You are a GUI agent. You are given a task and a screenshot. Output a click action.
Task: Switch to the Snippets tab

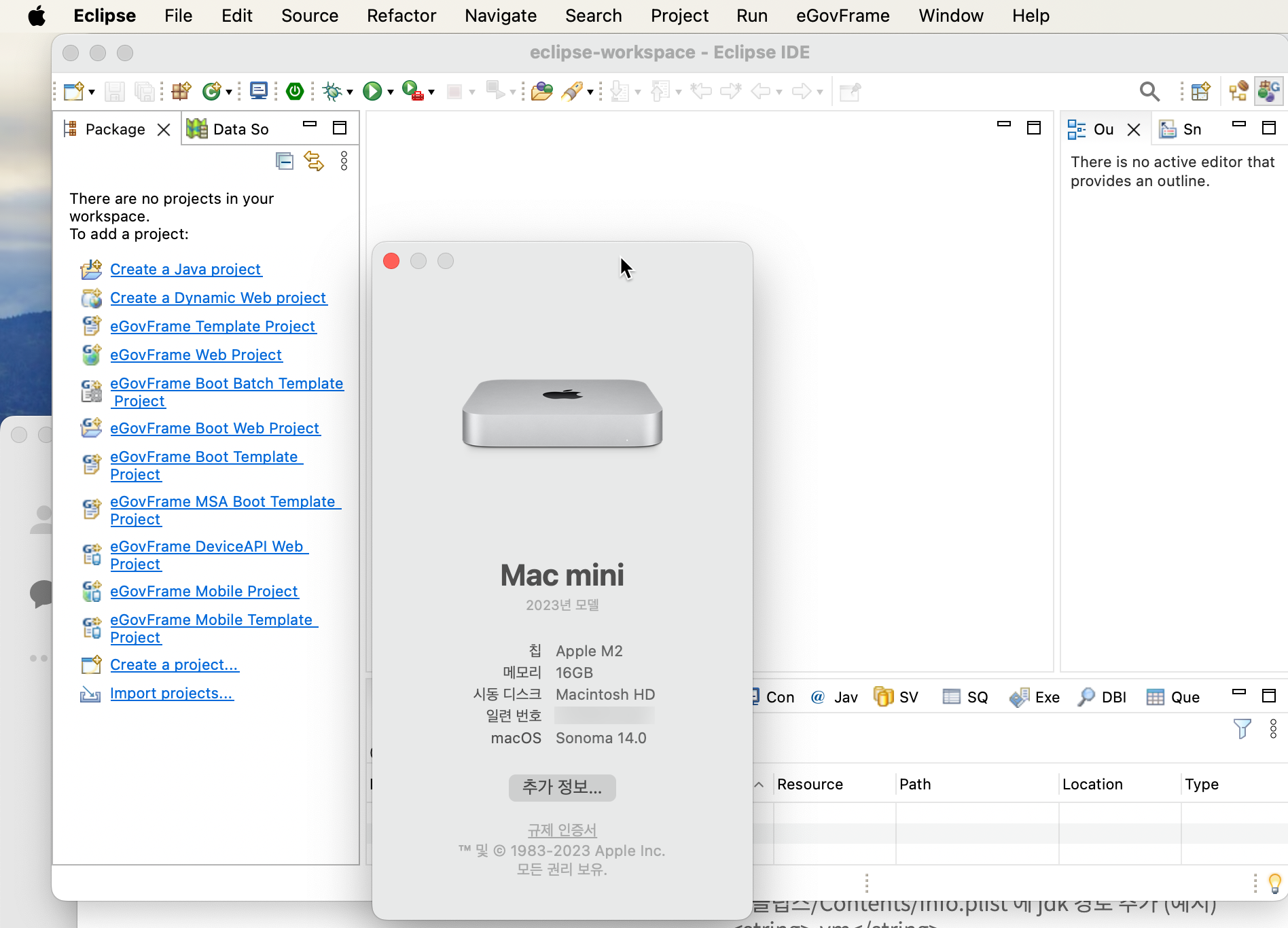tap(1181, 129)
